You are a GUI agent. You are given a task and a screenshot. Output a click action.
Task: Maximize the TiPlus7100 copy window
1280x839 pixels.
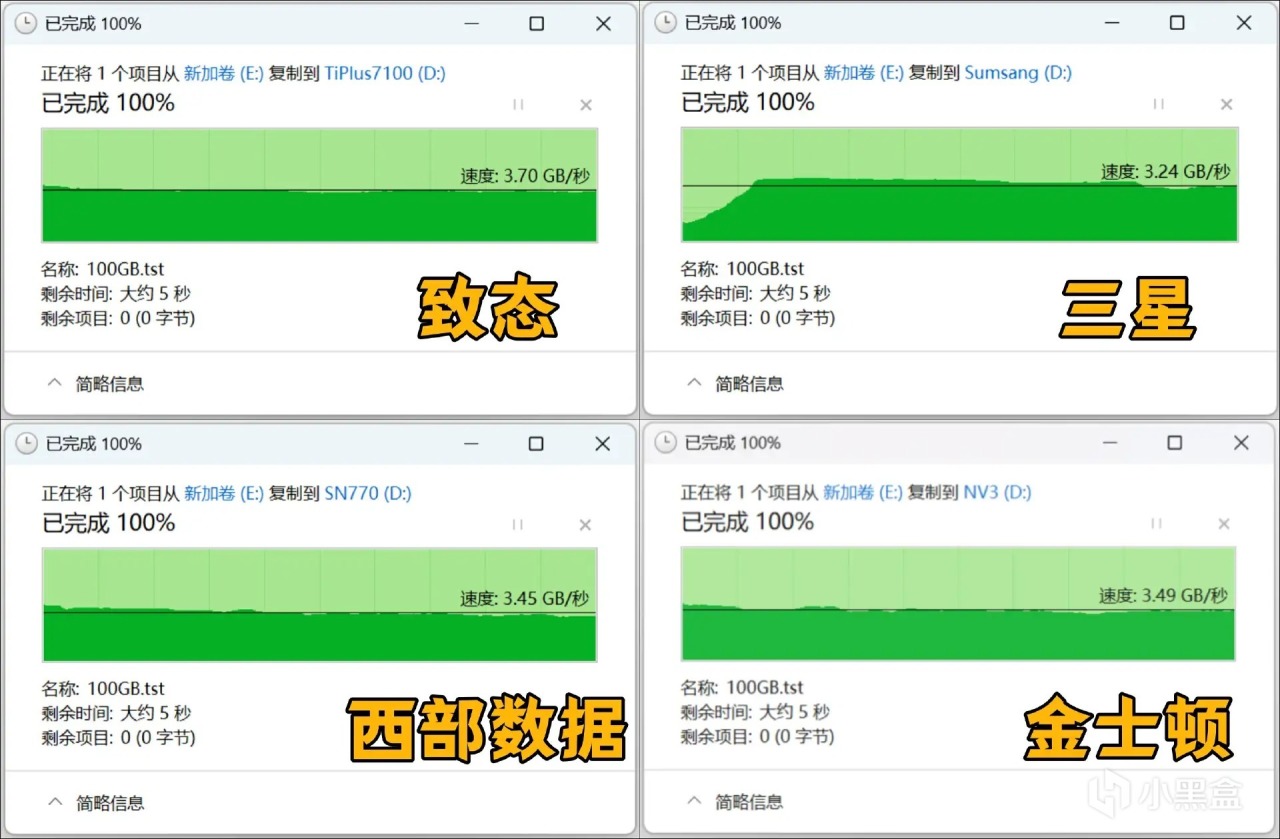point(537,24)
